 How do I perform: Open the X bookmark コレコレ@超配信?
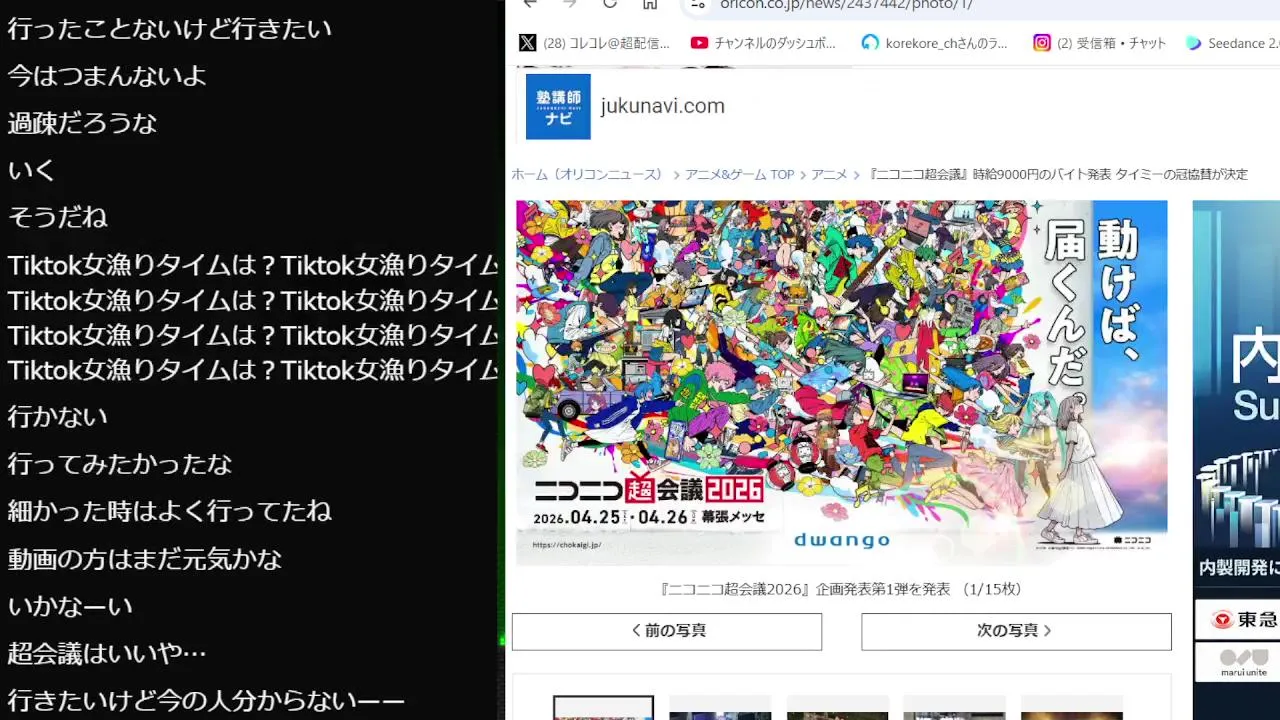(x=594, y=43)
